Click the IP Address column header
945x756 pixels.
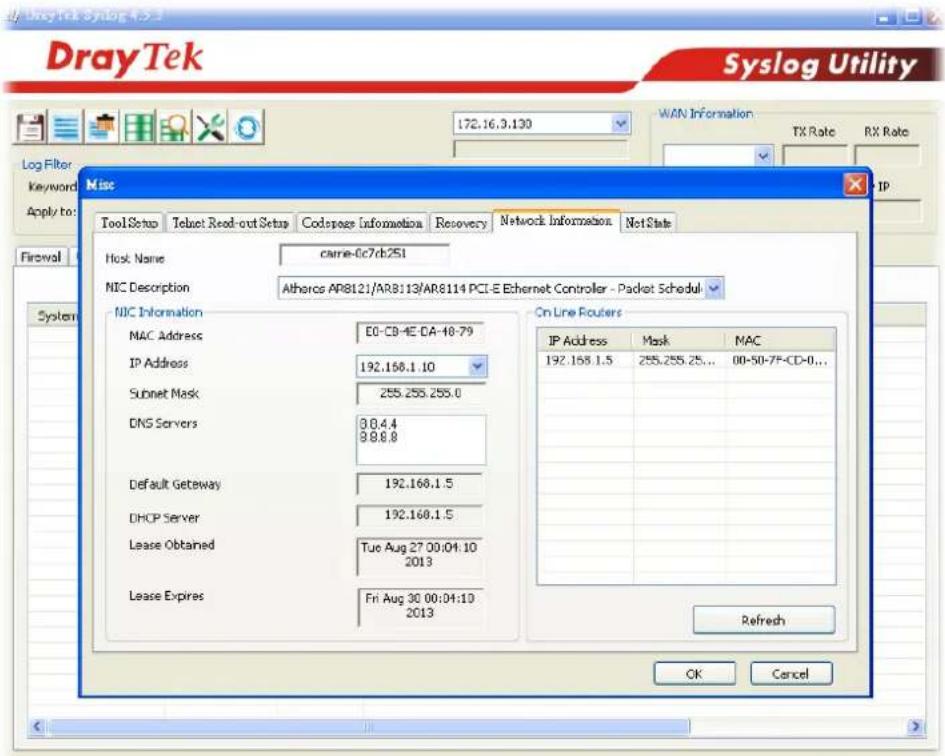click(585, 341)
